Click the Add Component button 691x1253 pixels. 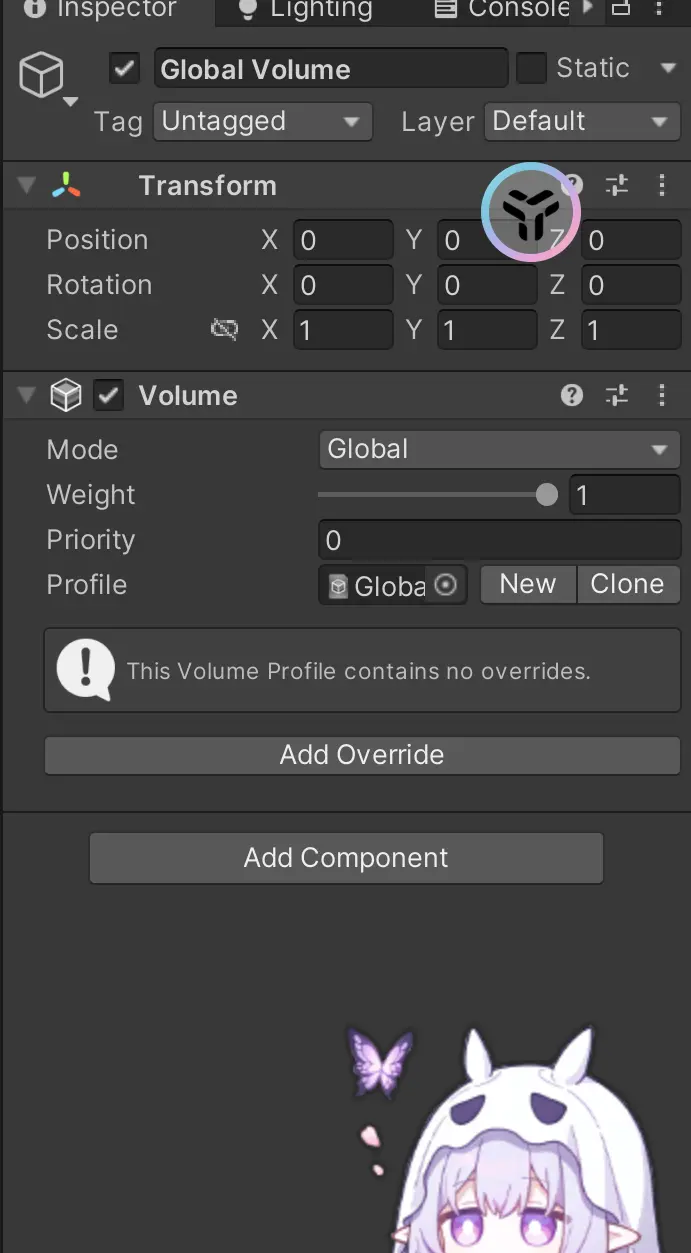coord(346,858)
